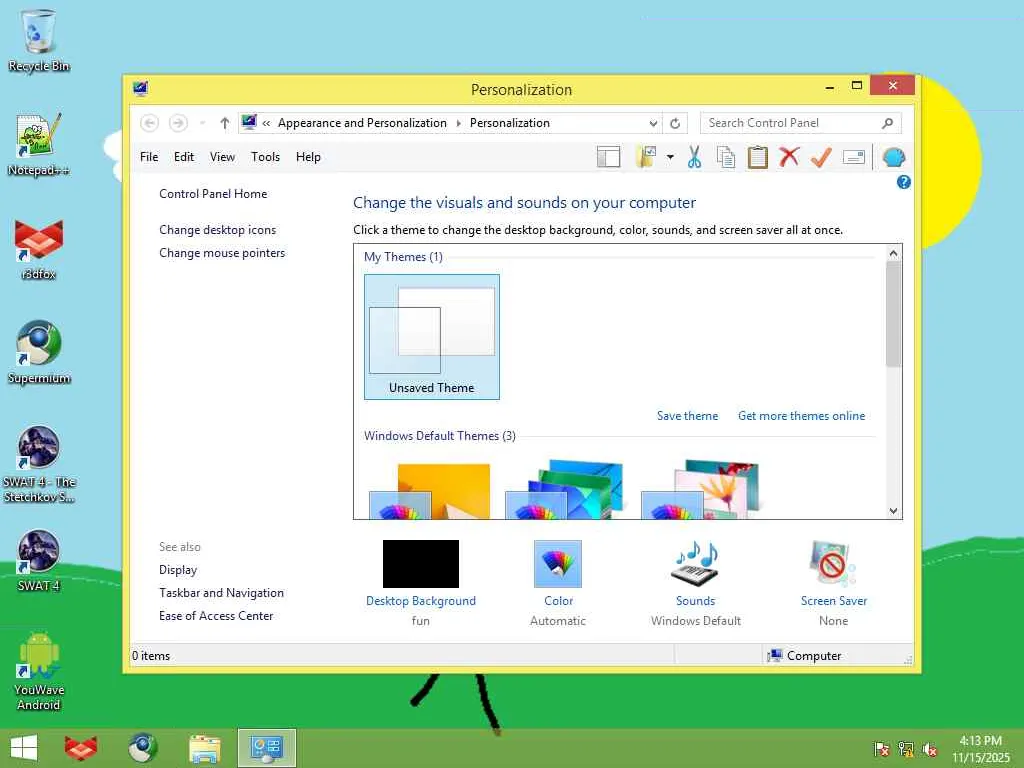The height and width of the screenshot is (768, 1024).
Task: Click the Computer status bar entry
Action: [805, 656]
